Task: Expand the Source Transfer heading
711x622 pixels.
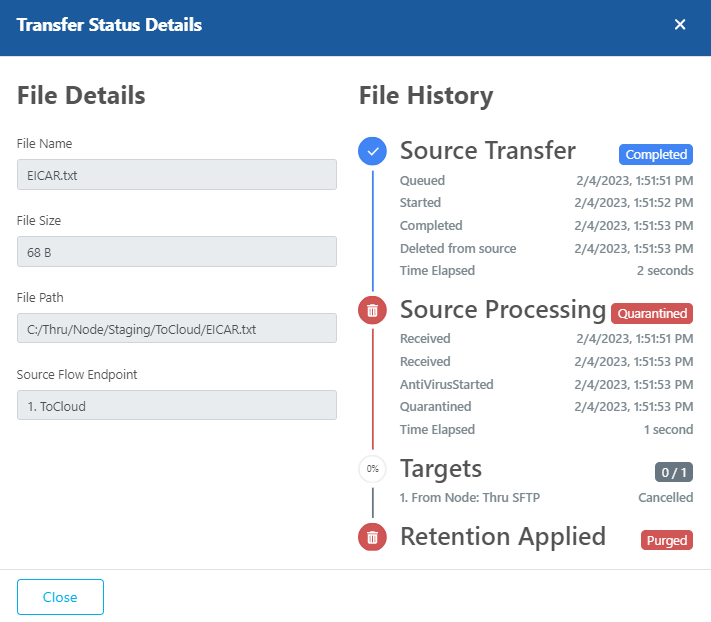Action: (x=488, y=151)
